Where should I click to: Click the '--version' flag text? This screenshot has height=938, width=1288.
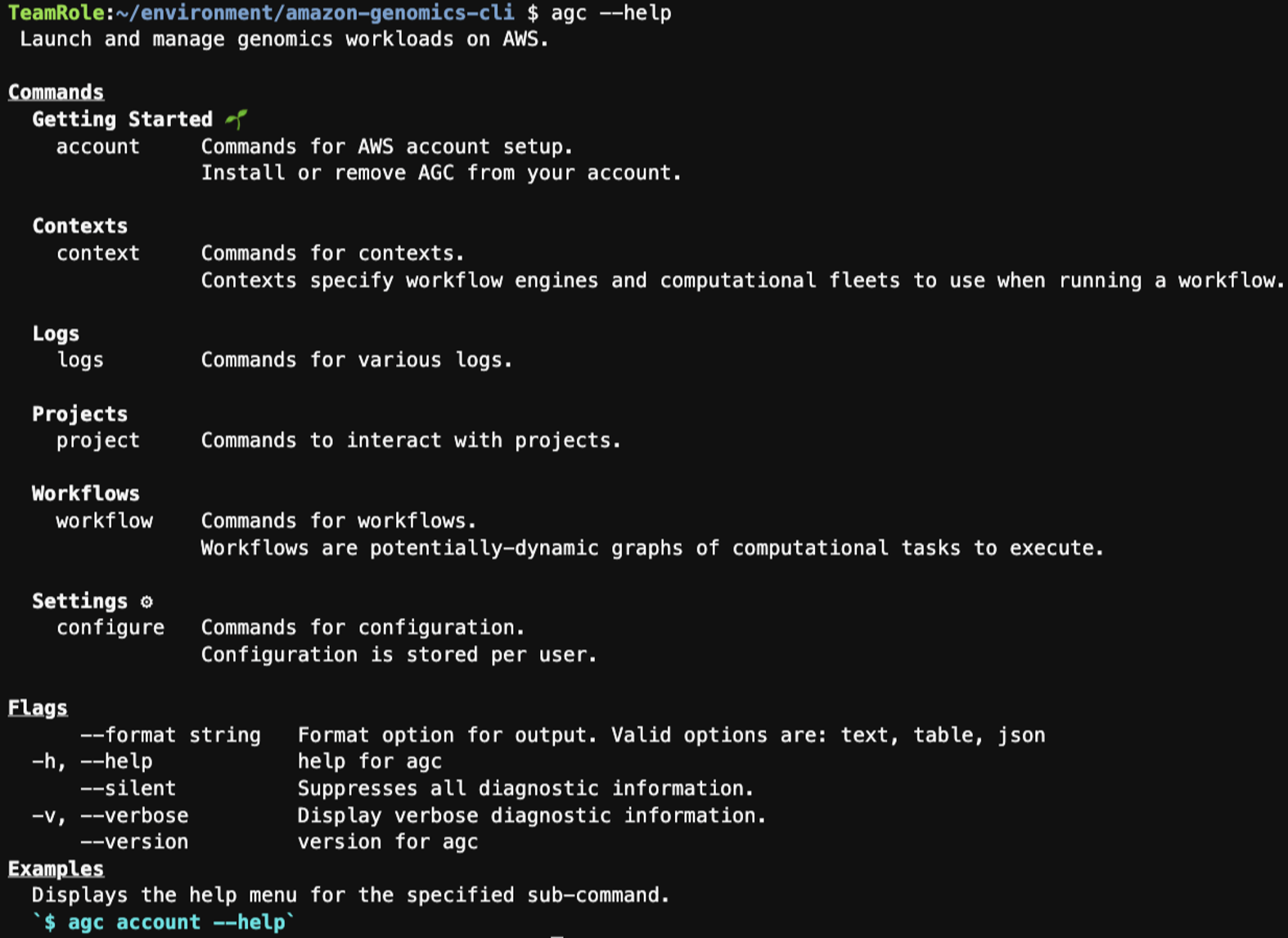[134, 841]
